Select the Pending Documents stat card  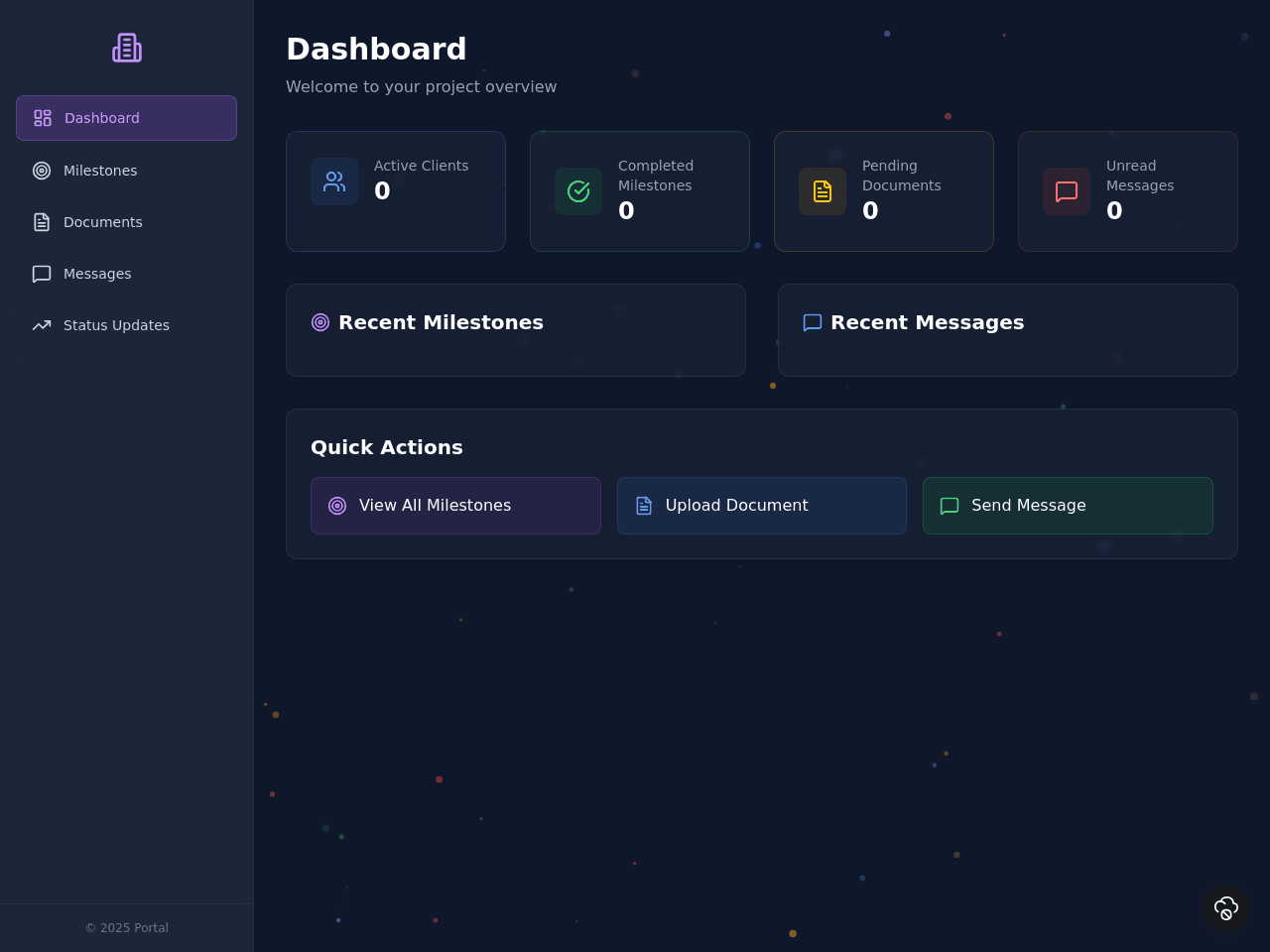click(884, 191)
